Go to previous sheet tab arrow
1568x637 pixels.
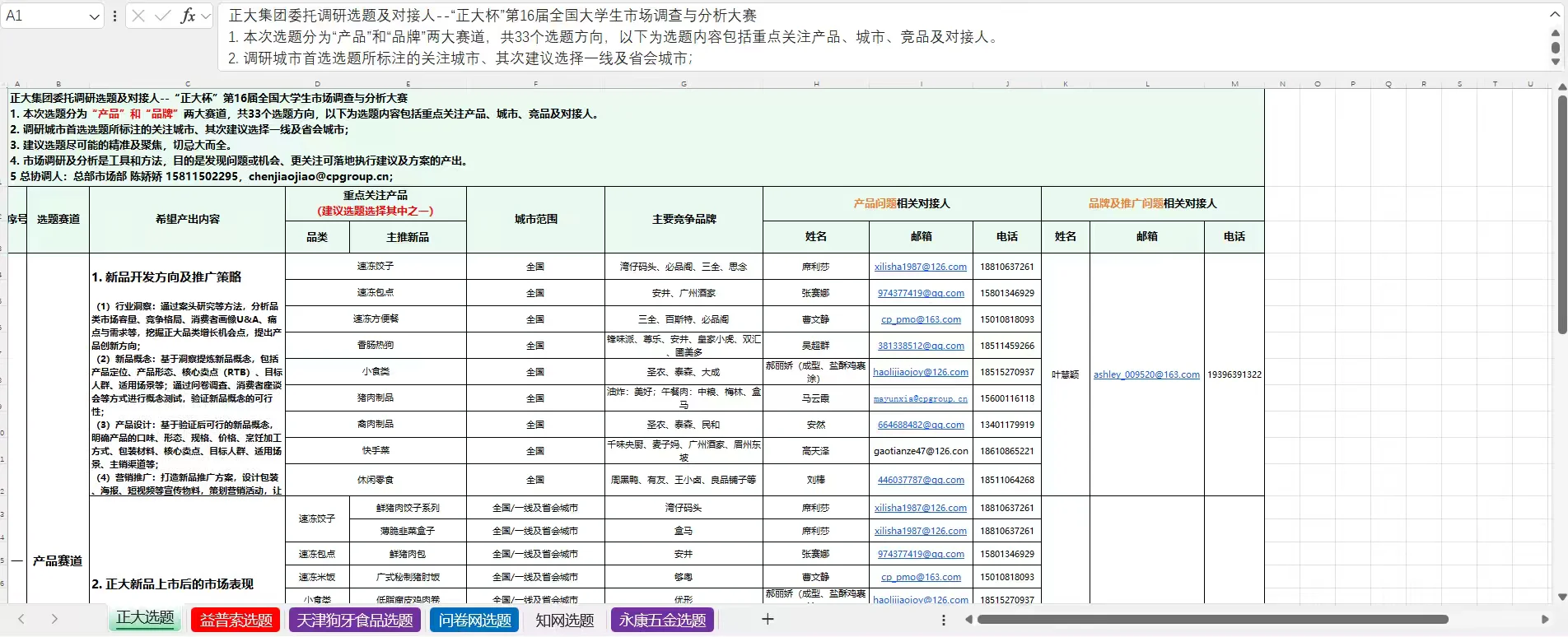click(21, 619)
